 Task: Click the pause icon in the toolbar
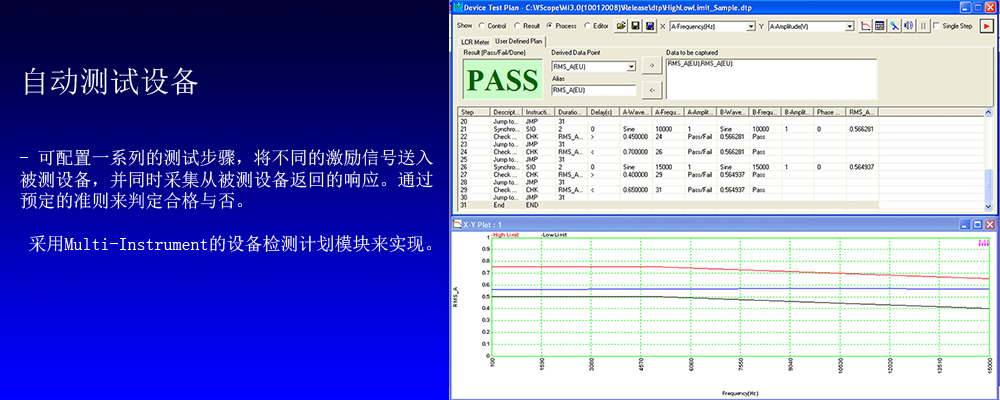[x=922, y=26]
